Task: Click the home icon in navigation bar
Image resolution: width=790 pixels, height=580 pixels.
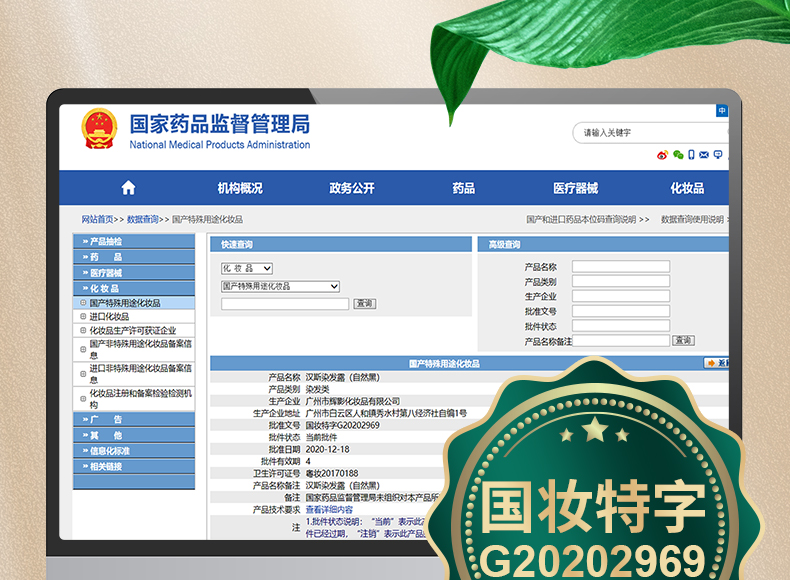Action: click(128, 188)
